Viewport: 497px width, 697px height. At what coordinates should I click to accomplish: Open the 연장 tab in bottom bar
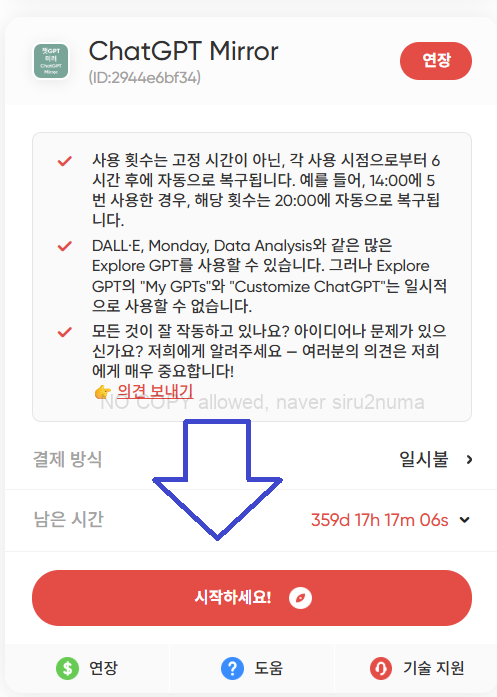(87, 668)
